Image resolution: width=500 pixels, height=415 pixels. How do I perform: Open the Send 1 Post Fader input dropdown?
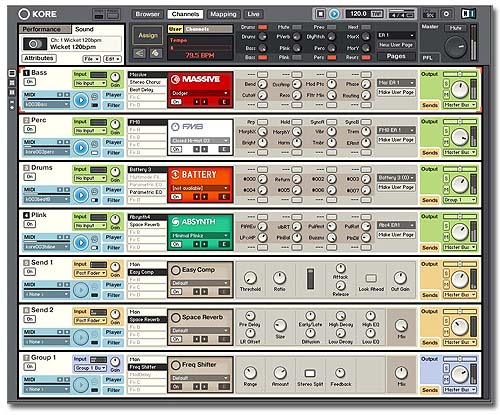[x=90, y=273]
